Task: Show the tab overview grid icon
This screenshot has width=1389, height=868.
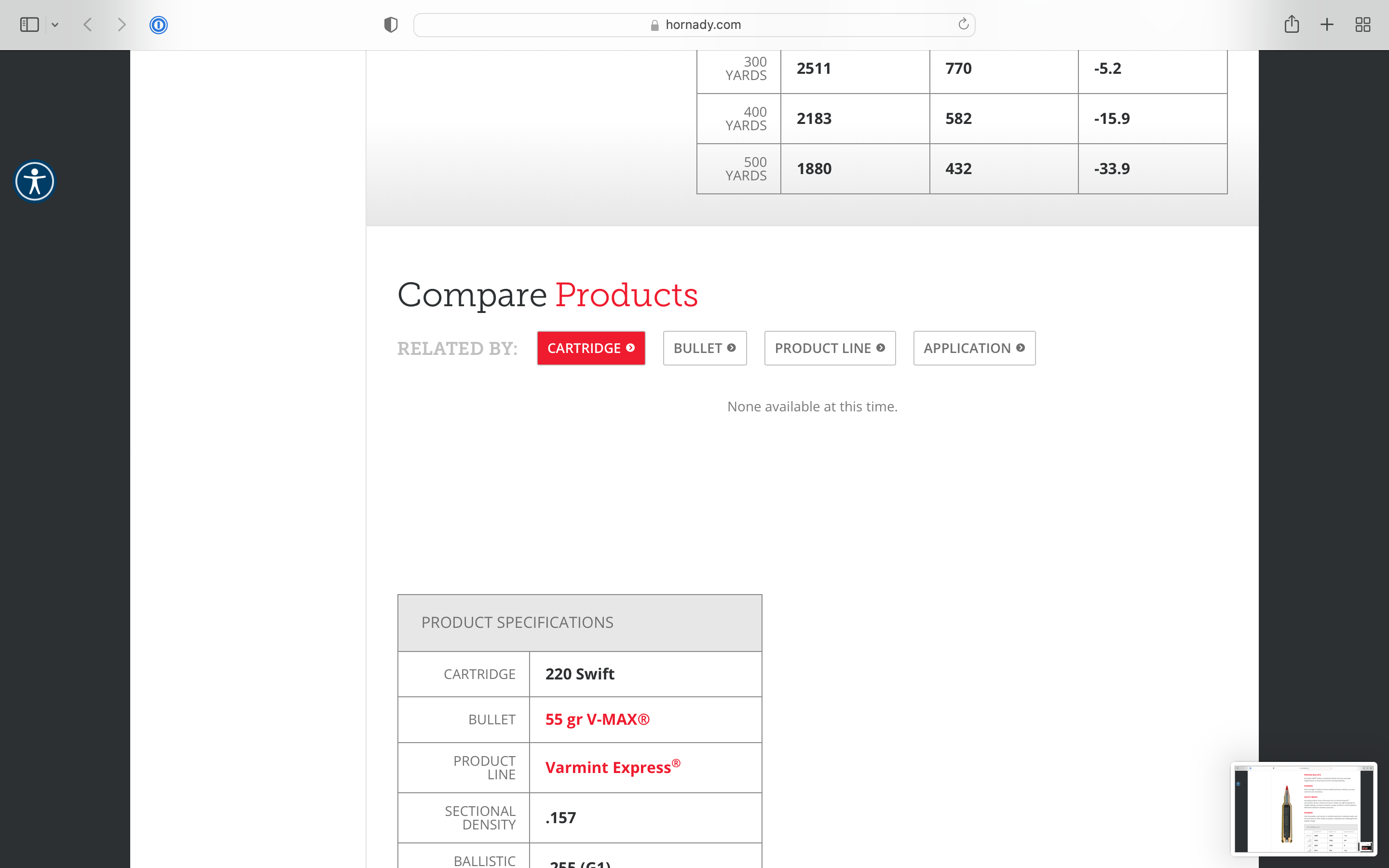Action: [1362, 25]
